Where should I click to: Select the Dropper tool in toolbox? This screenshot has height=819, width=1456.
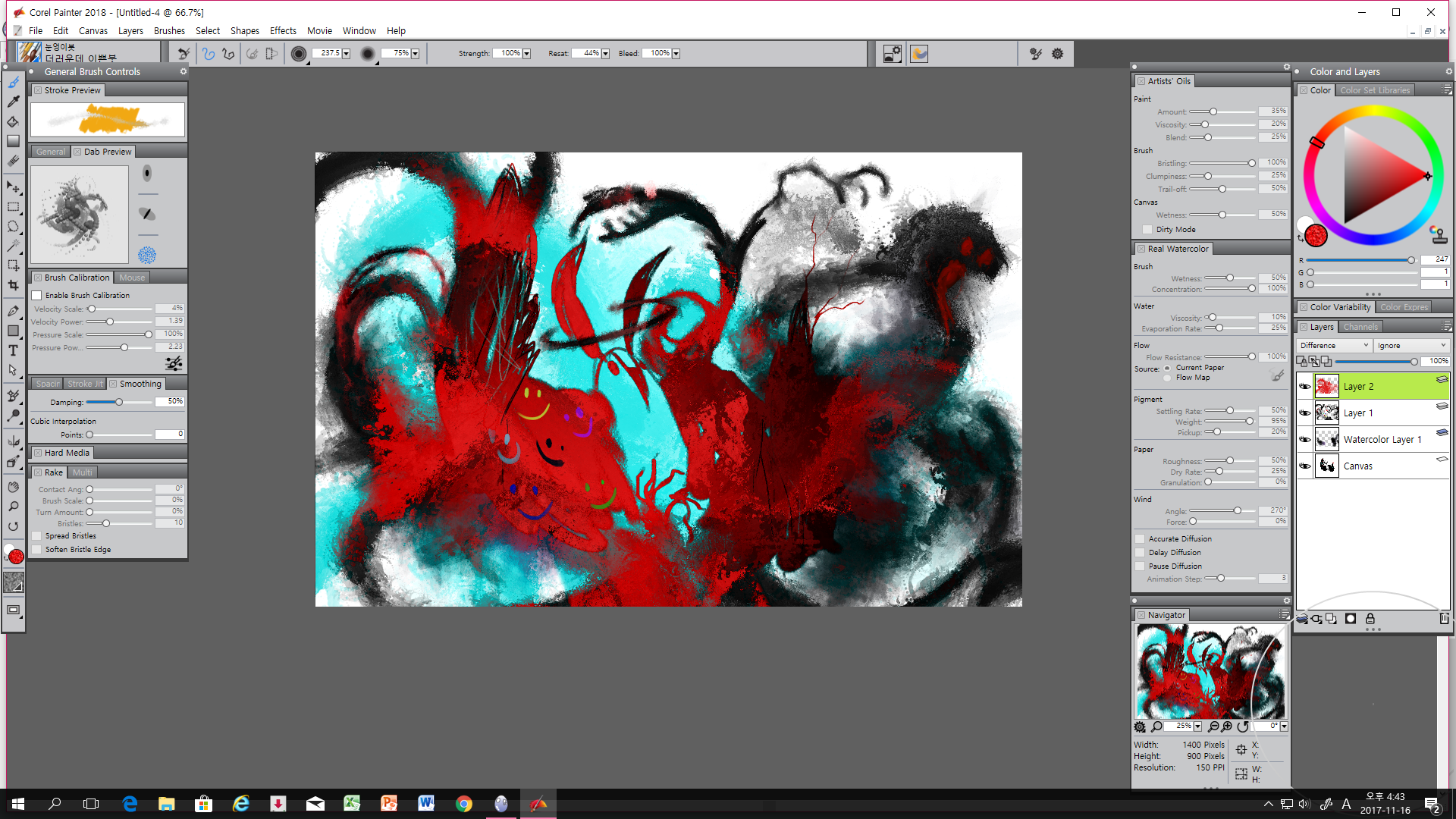[x=14, y=102]
